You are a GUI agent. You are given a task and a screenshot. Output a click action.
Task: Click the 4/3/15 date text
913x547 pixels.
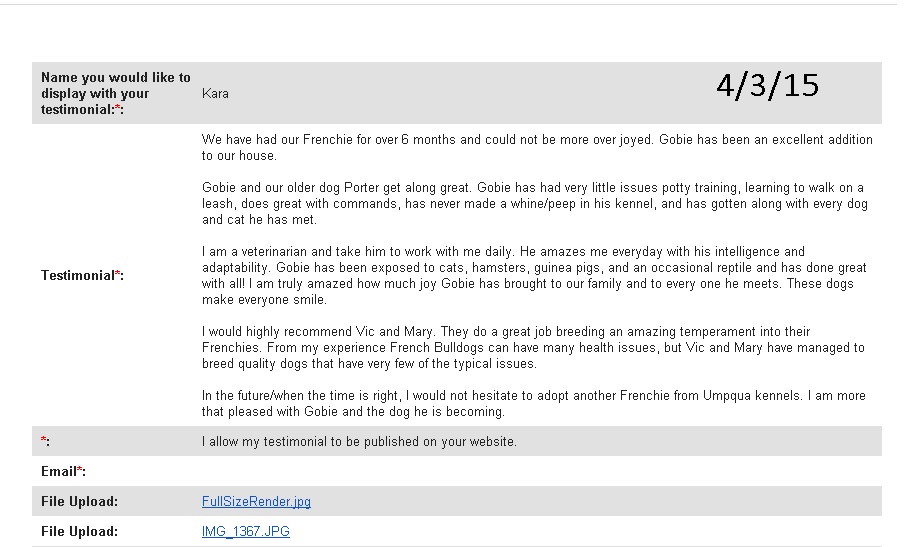click(767, 86)
